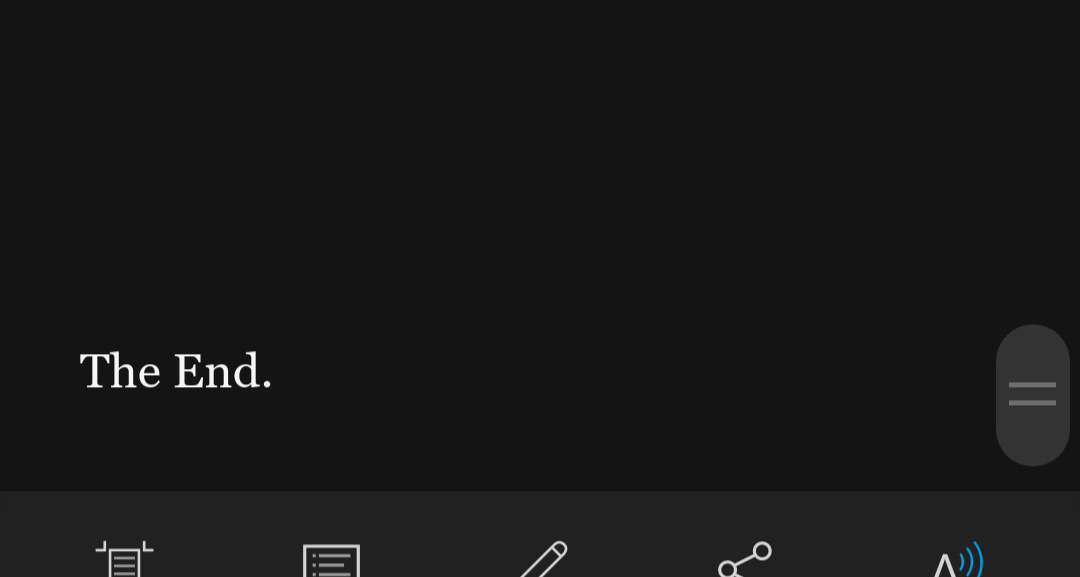This screenshot has height=577, width=1080.
Task: Select the page-with-corner-marks view icon
Action: [124, 559]
